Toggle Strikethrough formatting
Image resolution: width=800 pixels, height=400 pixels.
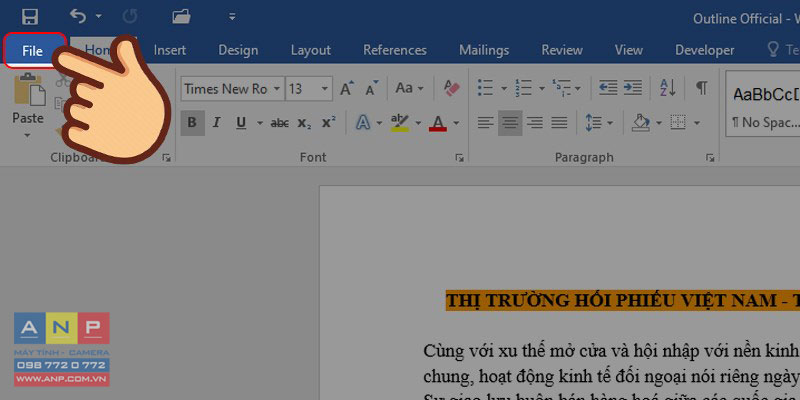pos(280,122)
